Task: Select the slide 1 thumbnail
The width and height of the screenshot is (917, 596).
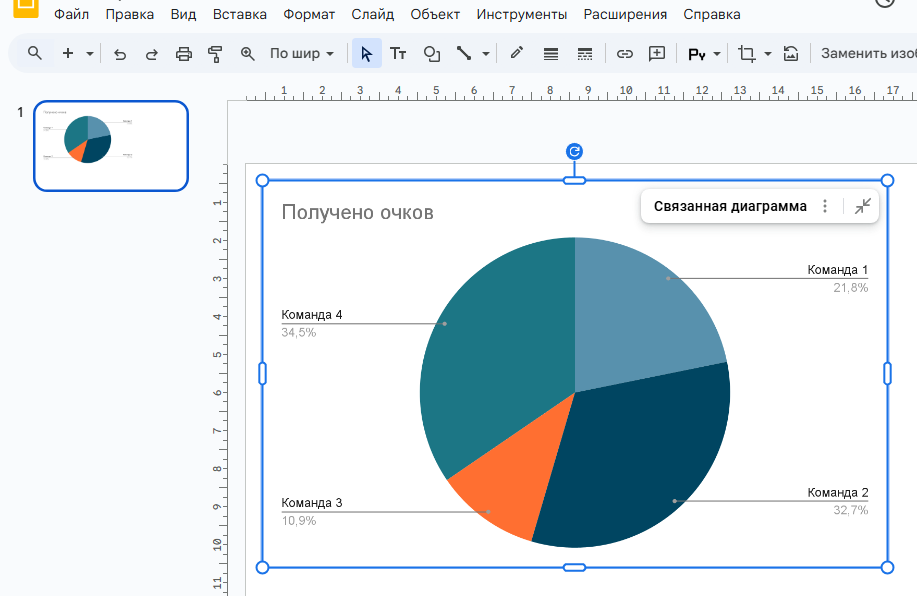Action: tap(110, 145)
